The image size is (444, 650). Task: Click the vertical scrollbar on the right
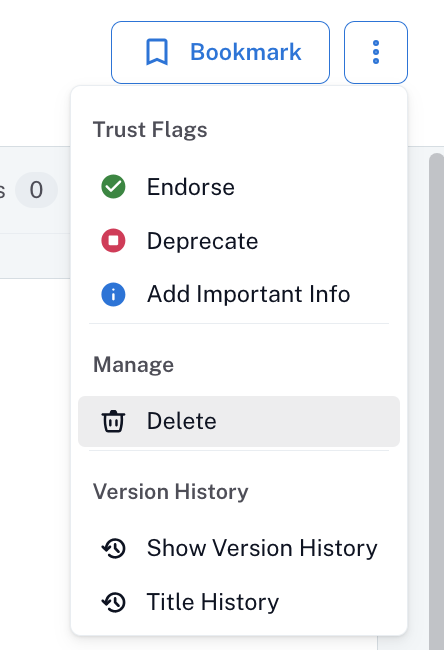click(437, 401)
